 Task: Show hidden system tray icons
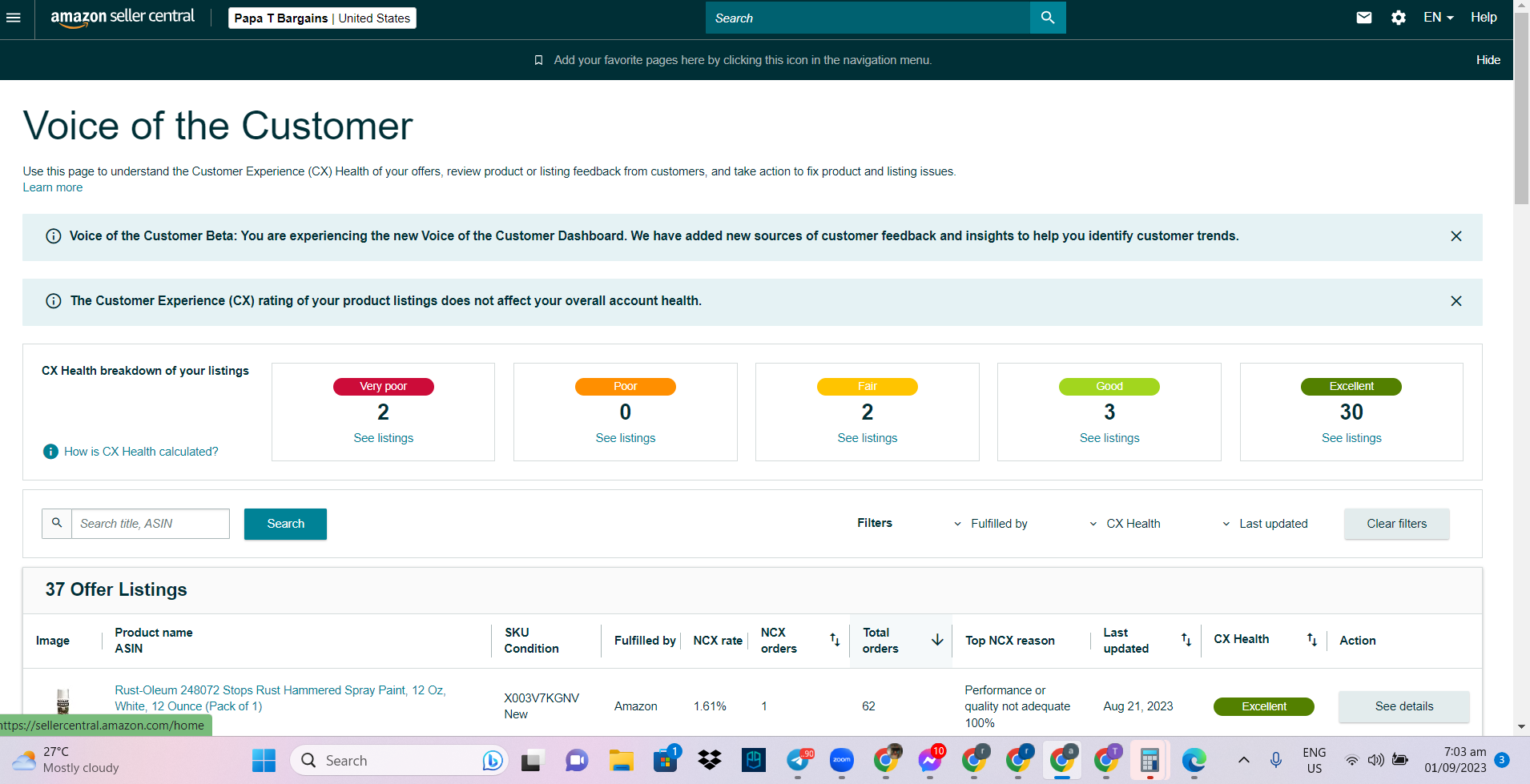coord(1243,760)
